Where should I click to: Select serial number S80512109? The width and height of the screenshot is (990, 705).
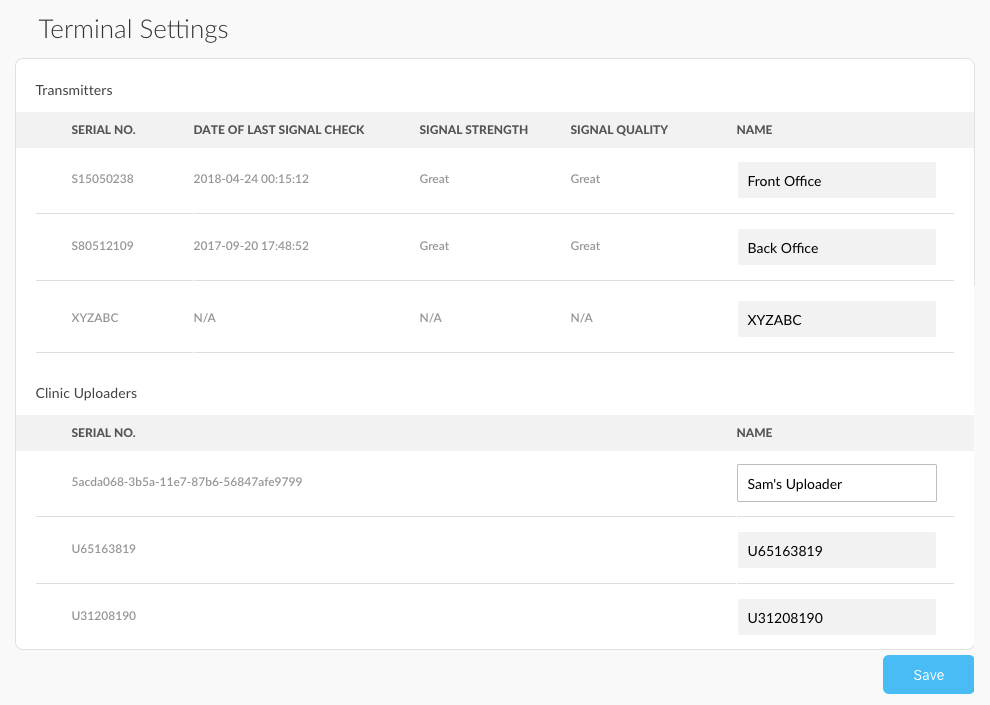pyautogui.click(x=102, y=246)
